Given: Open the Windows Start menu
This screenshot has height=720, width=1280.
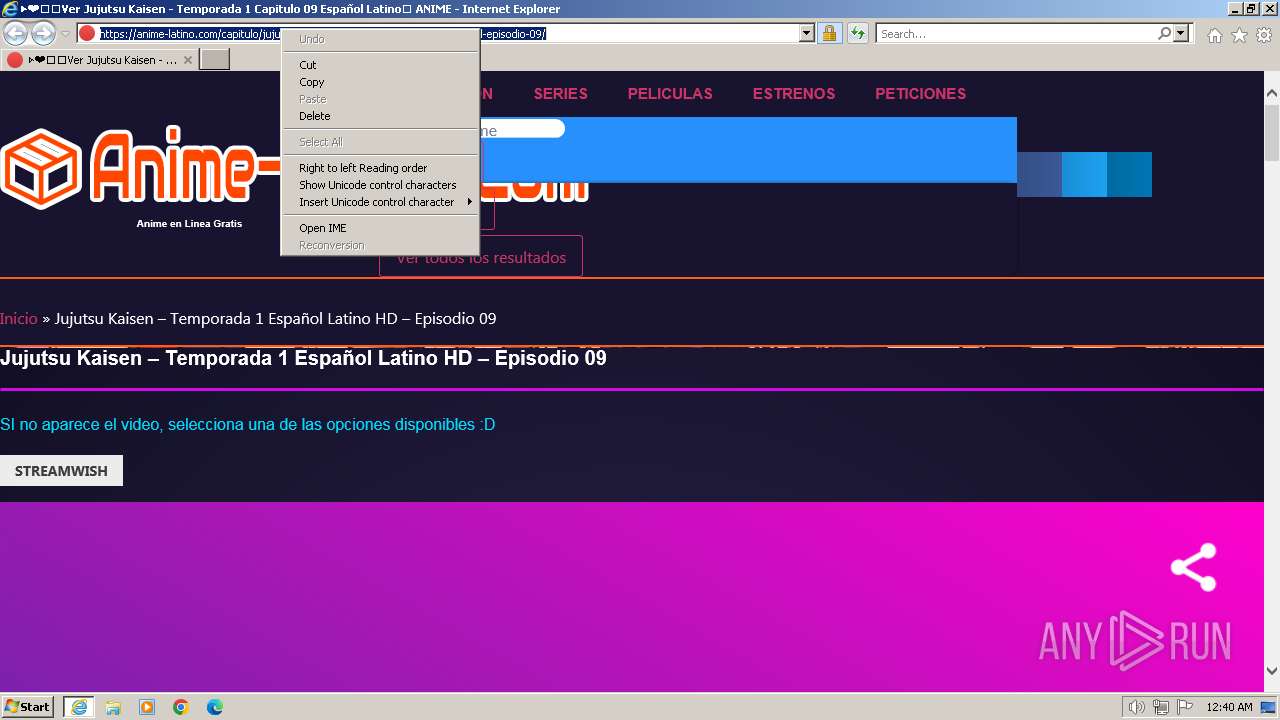Looking at the screenshot, I should click(x=28, y=707).
